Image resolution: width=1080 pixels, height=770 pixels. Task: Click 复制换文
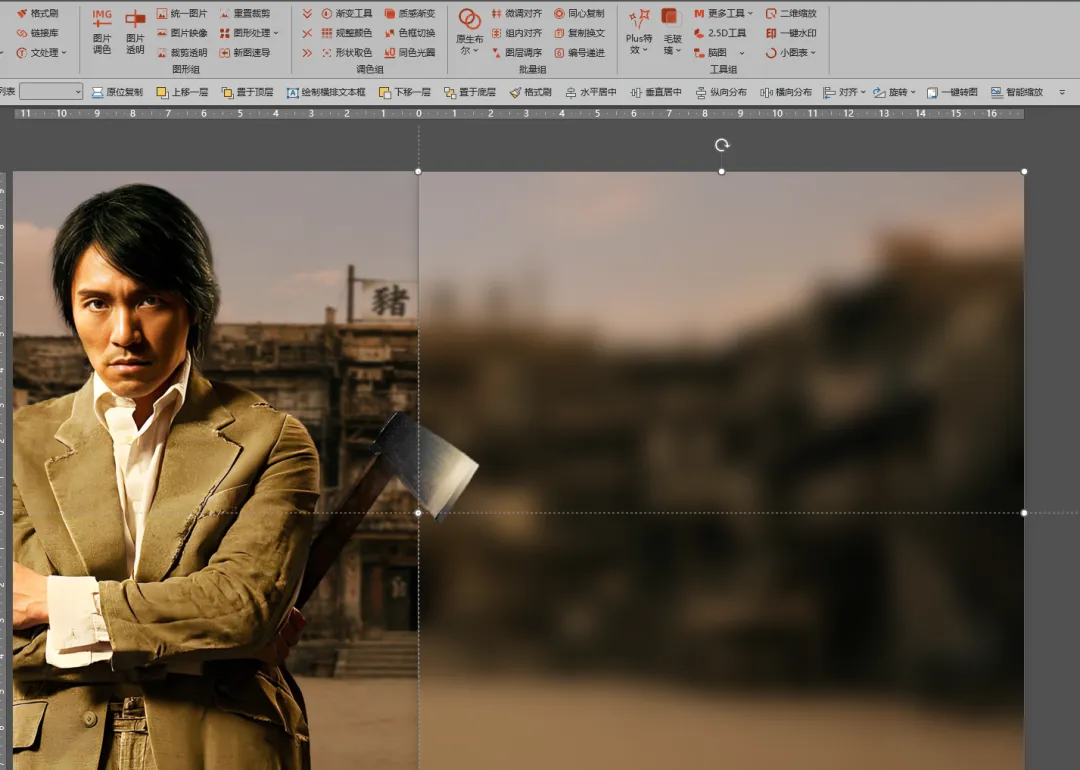coord(579,32)
